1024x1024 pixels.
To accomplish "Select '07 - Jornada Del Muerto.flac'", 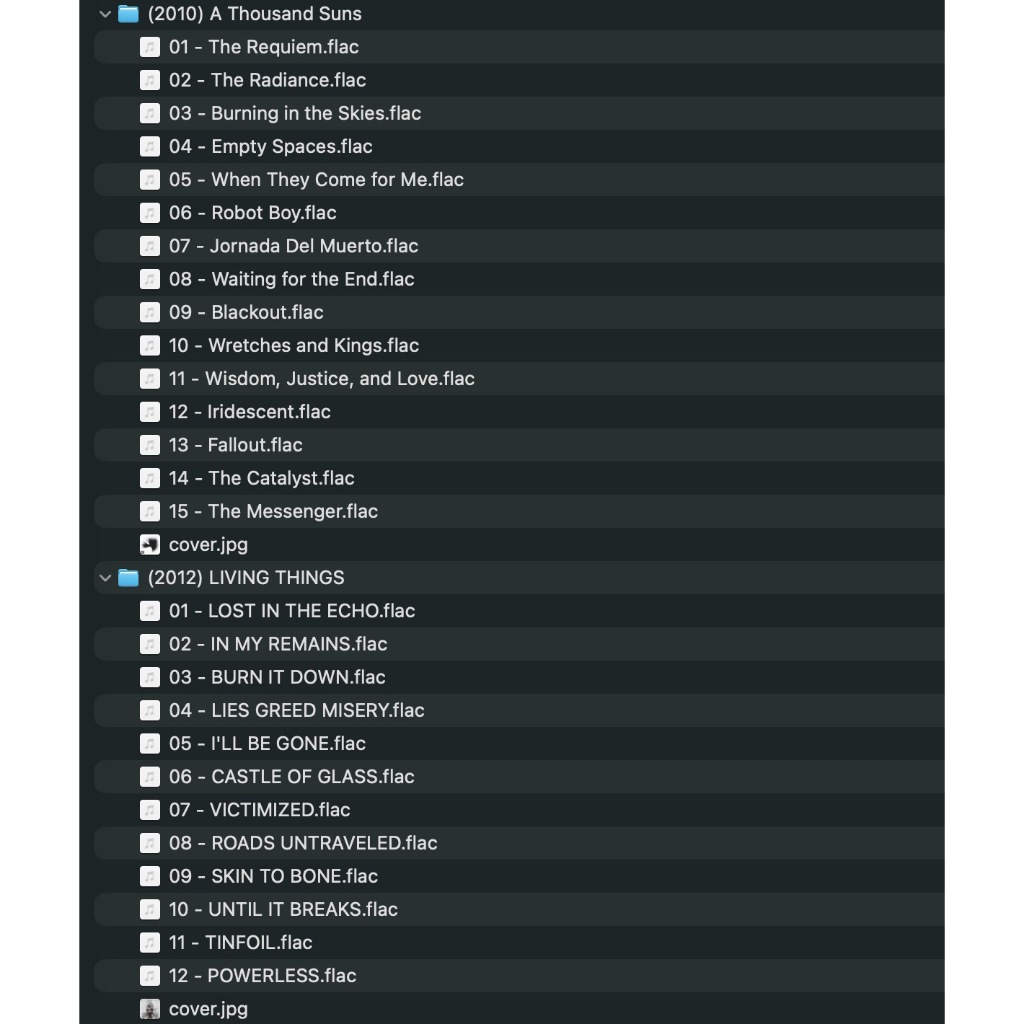I will [293, 246].
